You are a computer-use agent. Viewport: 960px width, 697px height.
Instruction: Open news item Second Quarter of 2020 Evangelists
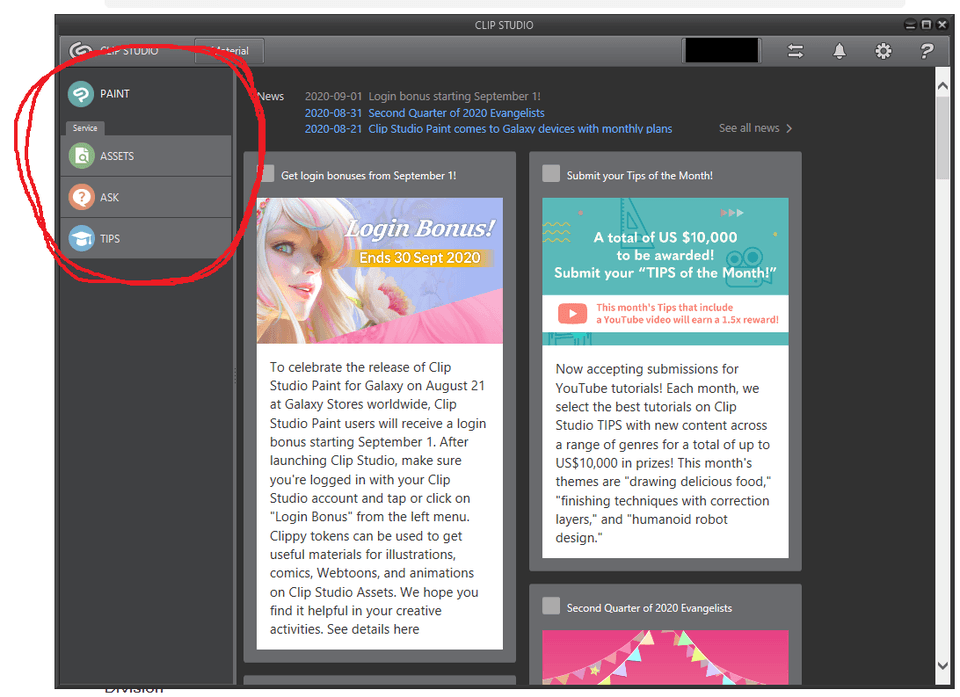(x=456, y=113)
